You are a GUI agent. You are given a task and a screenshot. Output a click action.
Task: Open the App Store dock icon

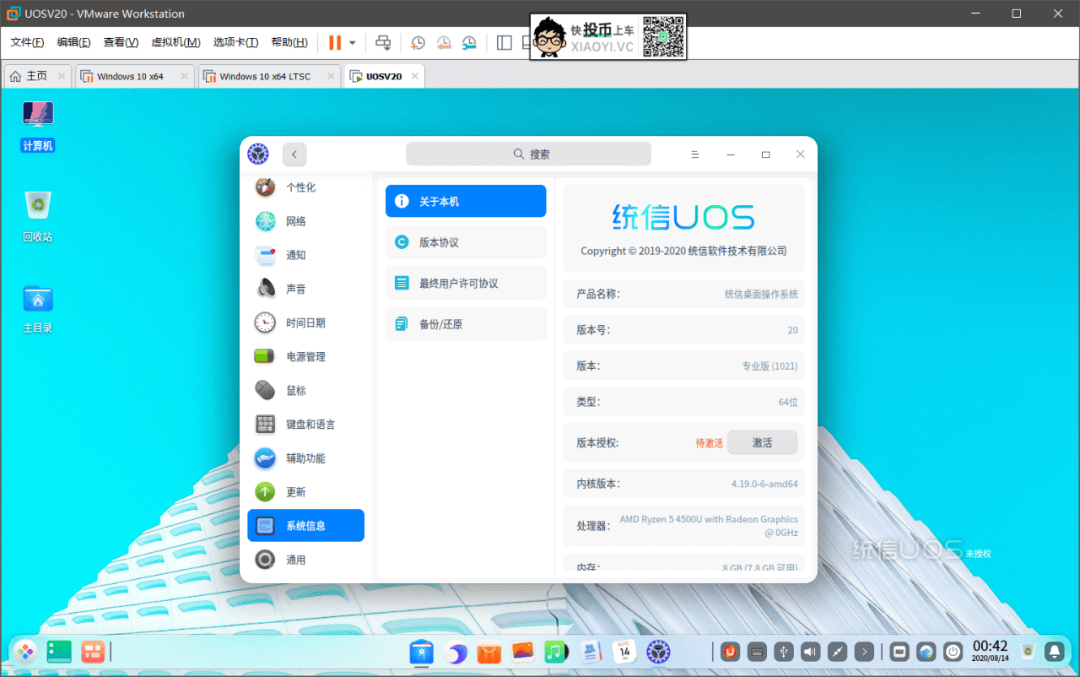[489, 652]
